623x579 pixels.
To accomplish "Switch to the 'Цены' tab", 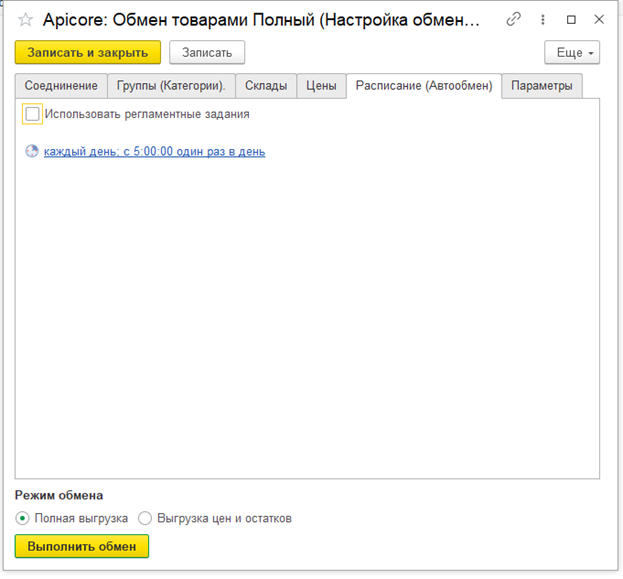I will pos(321,86).
